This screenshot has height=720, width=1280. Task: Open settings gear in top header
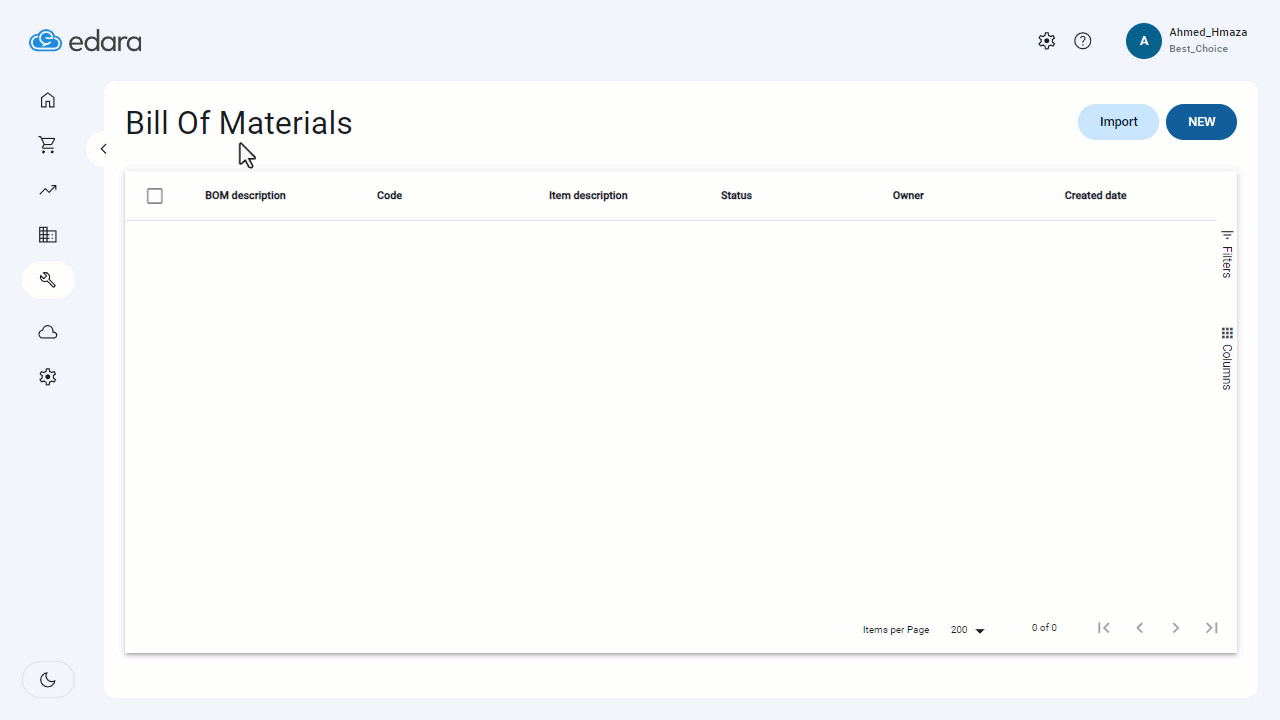(1046, 41)
